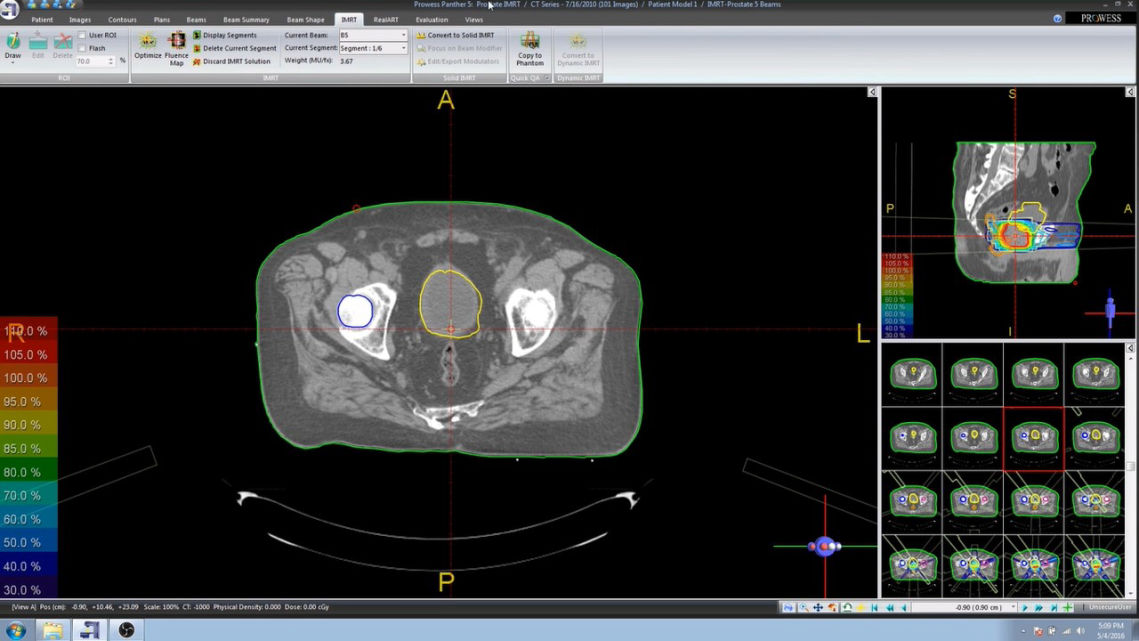This screenshot has width=1139, height=641.
Task: Click the Optimize icon in the IMRT group
Action: coord(148,44)
